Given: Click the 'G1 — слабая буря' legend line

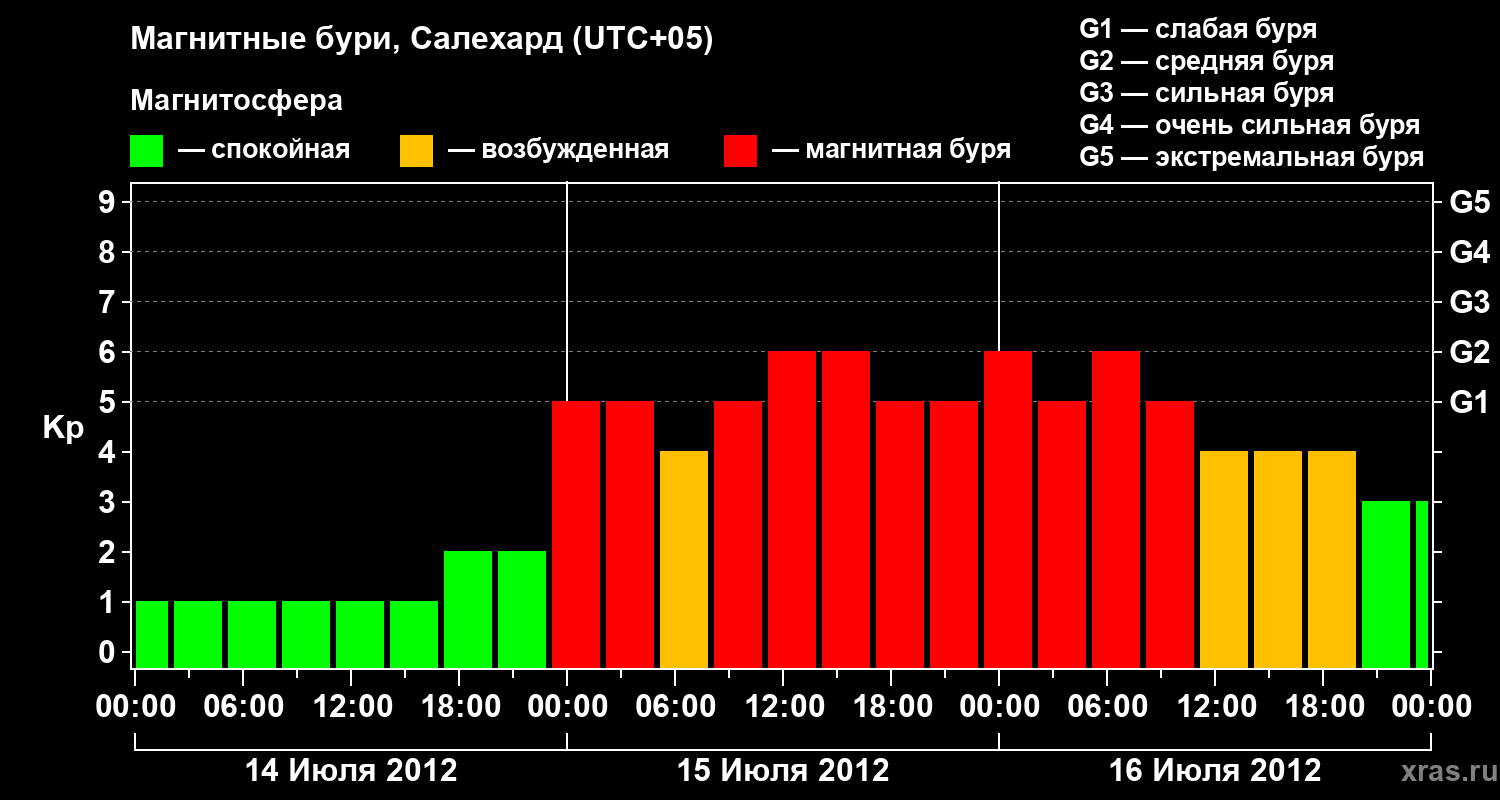Looking at the screenshot, I should (x=1198, y=29).
